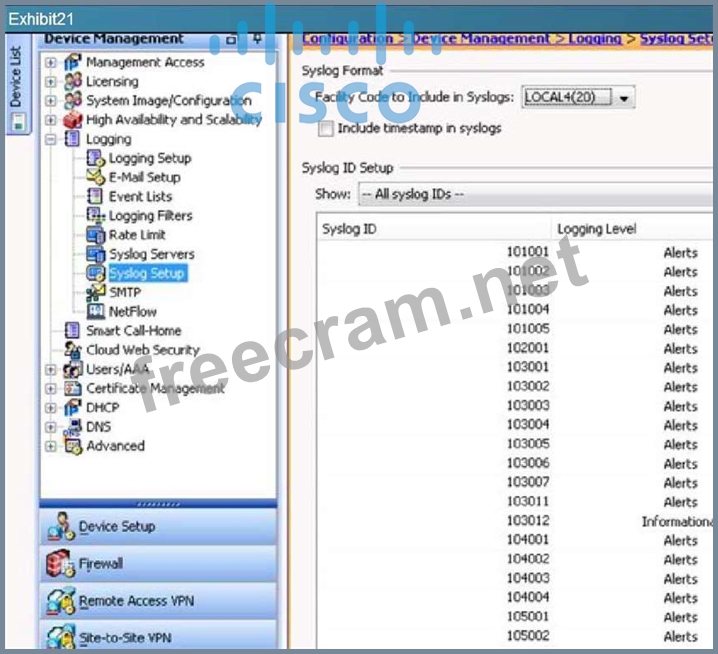Click the Event Lists icon

(96, 196)
